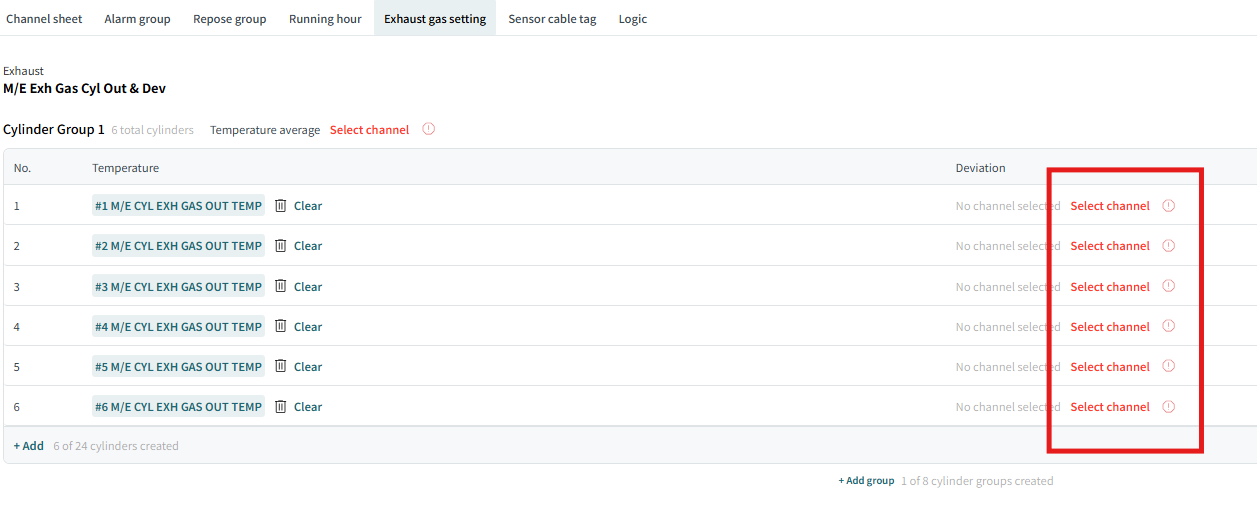This screenshot has width=1257, height=527.
Task: Select deviation channel for cylinder 2
Action: click(x=1110, y=246)
